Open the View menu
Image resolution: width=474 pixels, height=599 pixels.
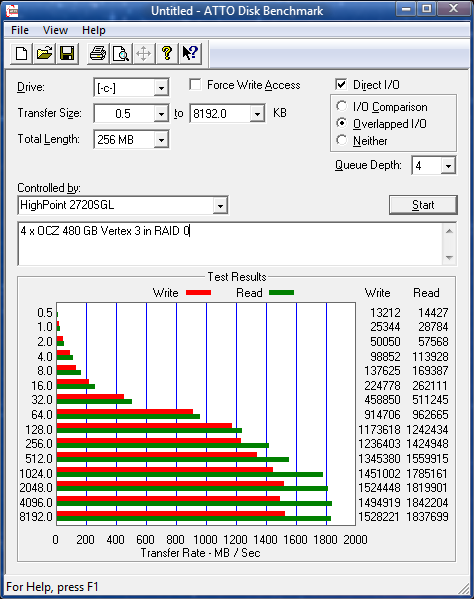point(55,30)
